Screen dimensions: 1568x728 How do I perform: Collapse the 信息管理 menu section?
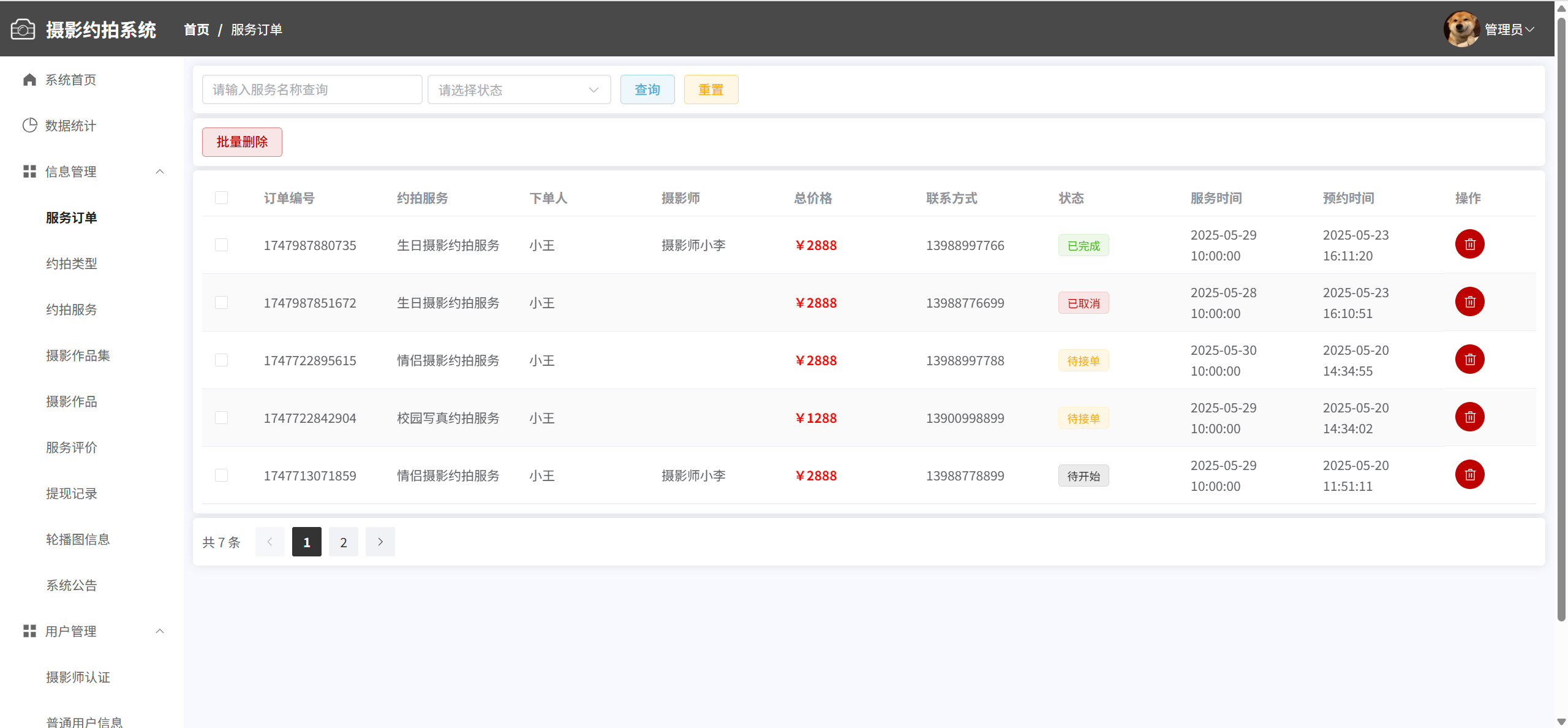(x=160, y=172)
